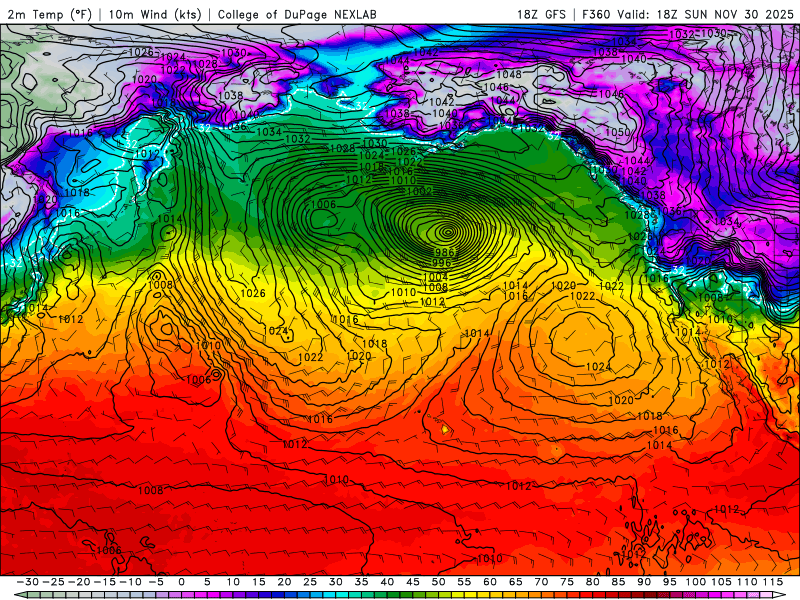800x600 pixels.
Task: Click the 105 mark on temperature scale
Action: [721, 582]
